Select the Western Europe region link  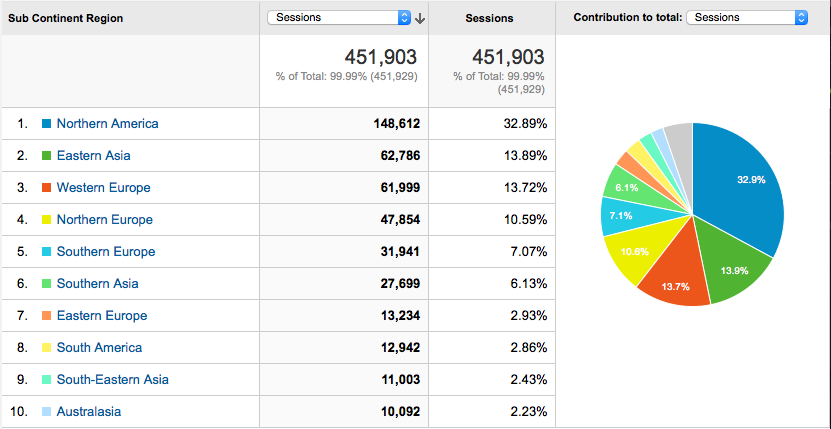(103, 188)
